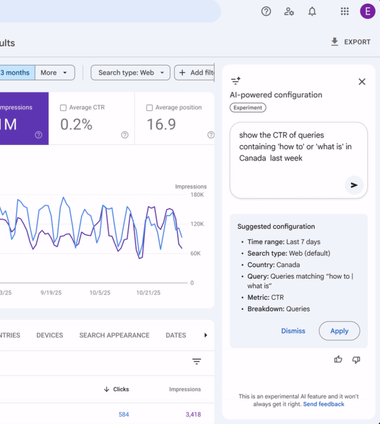Select the 3 months date range
Screen dimensions: 380x424
tap(17, 73)
